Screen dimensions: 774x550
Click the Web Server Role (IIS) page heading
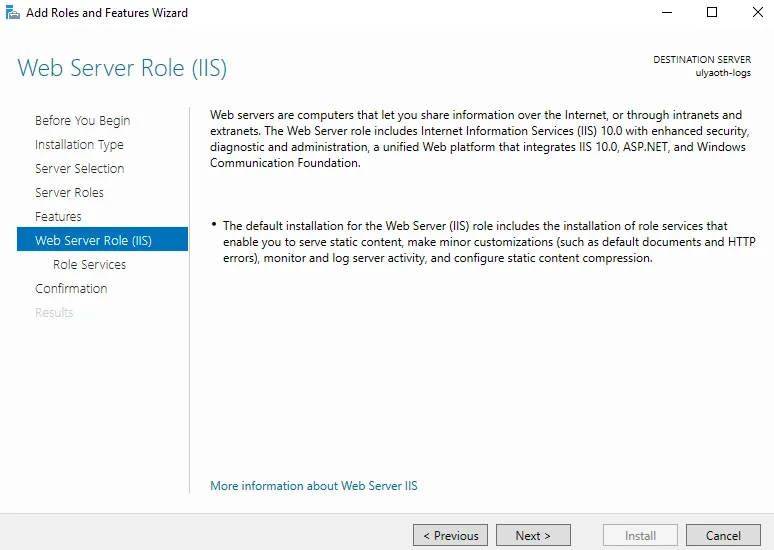122,68
